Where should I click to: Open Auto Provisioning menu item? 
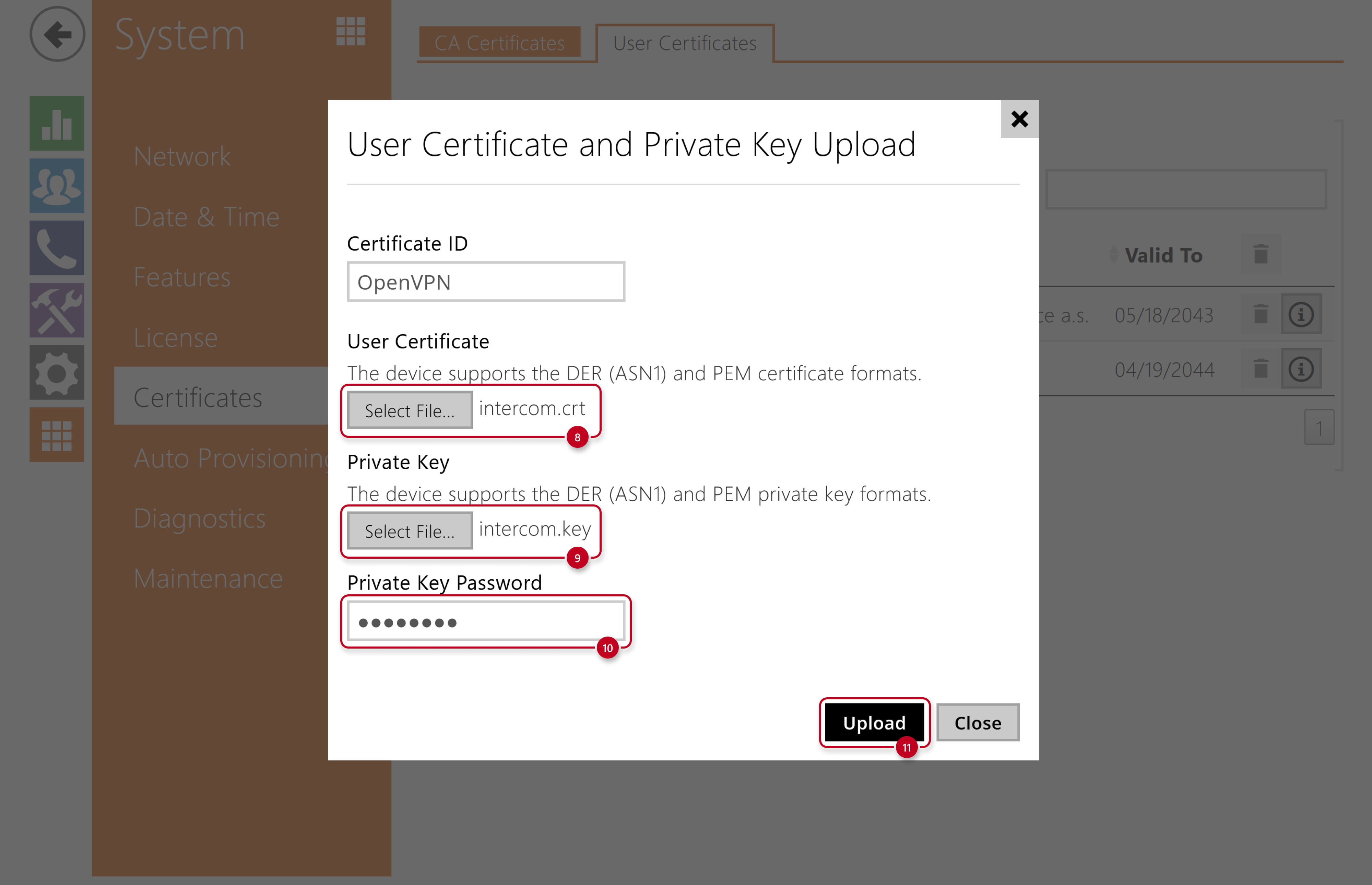(x=231, y=458)
